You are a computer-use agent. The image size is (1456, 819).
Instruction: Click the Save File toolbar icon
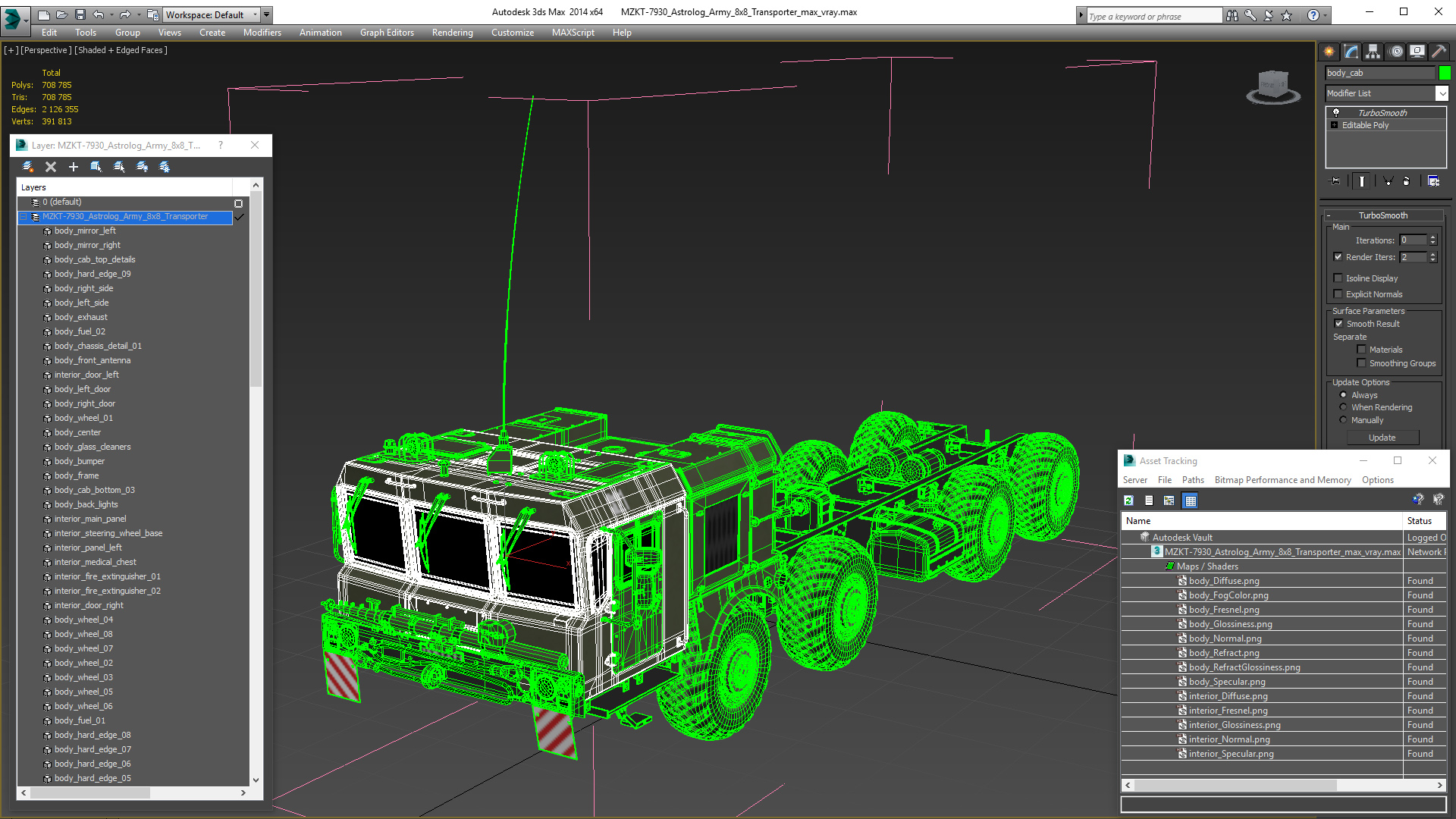tap(80, 14)
